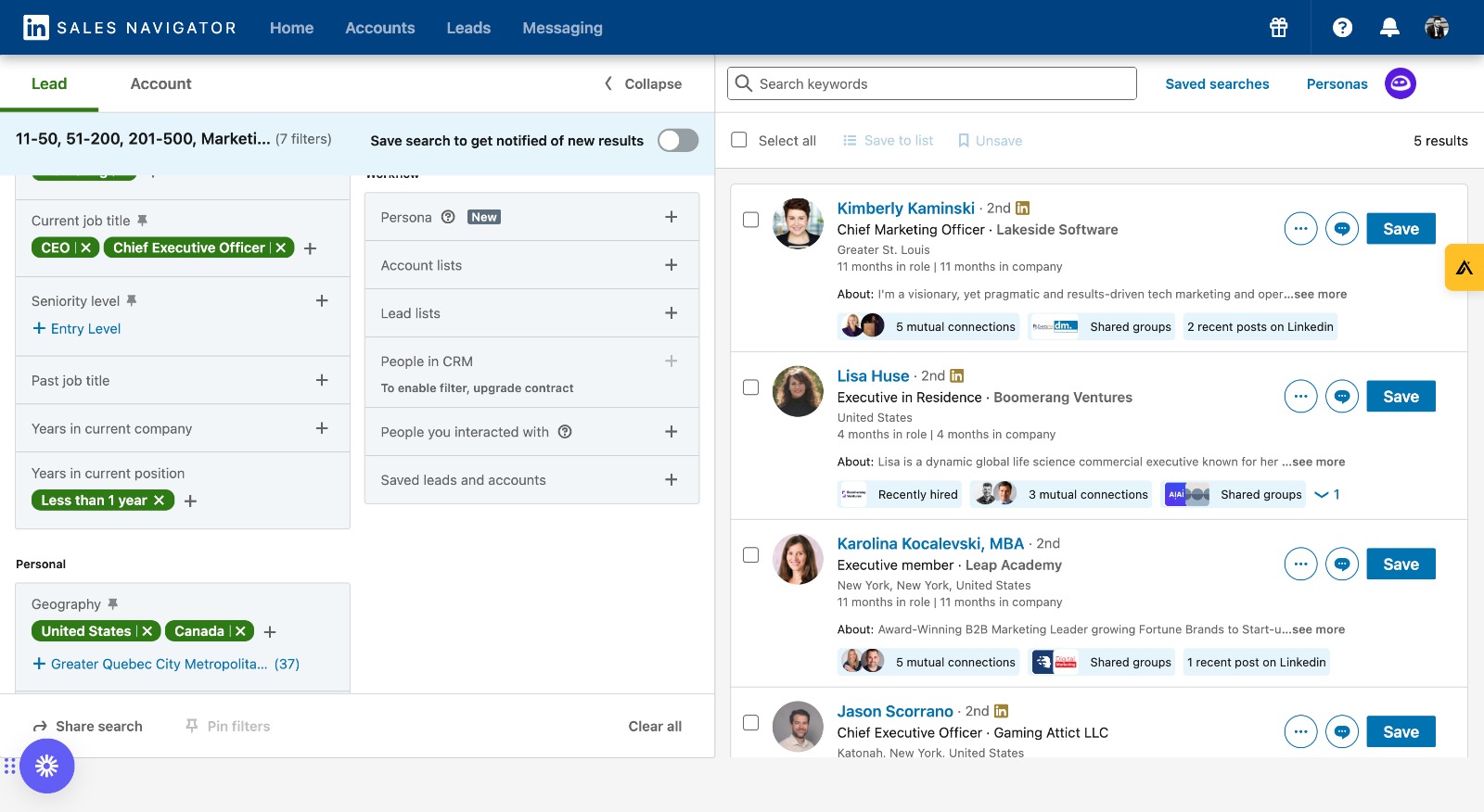
Task: Click People you interacted with info icon
Action: tap(565, 432)
